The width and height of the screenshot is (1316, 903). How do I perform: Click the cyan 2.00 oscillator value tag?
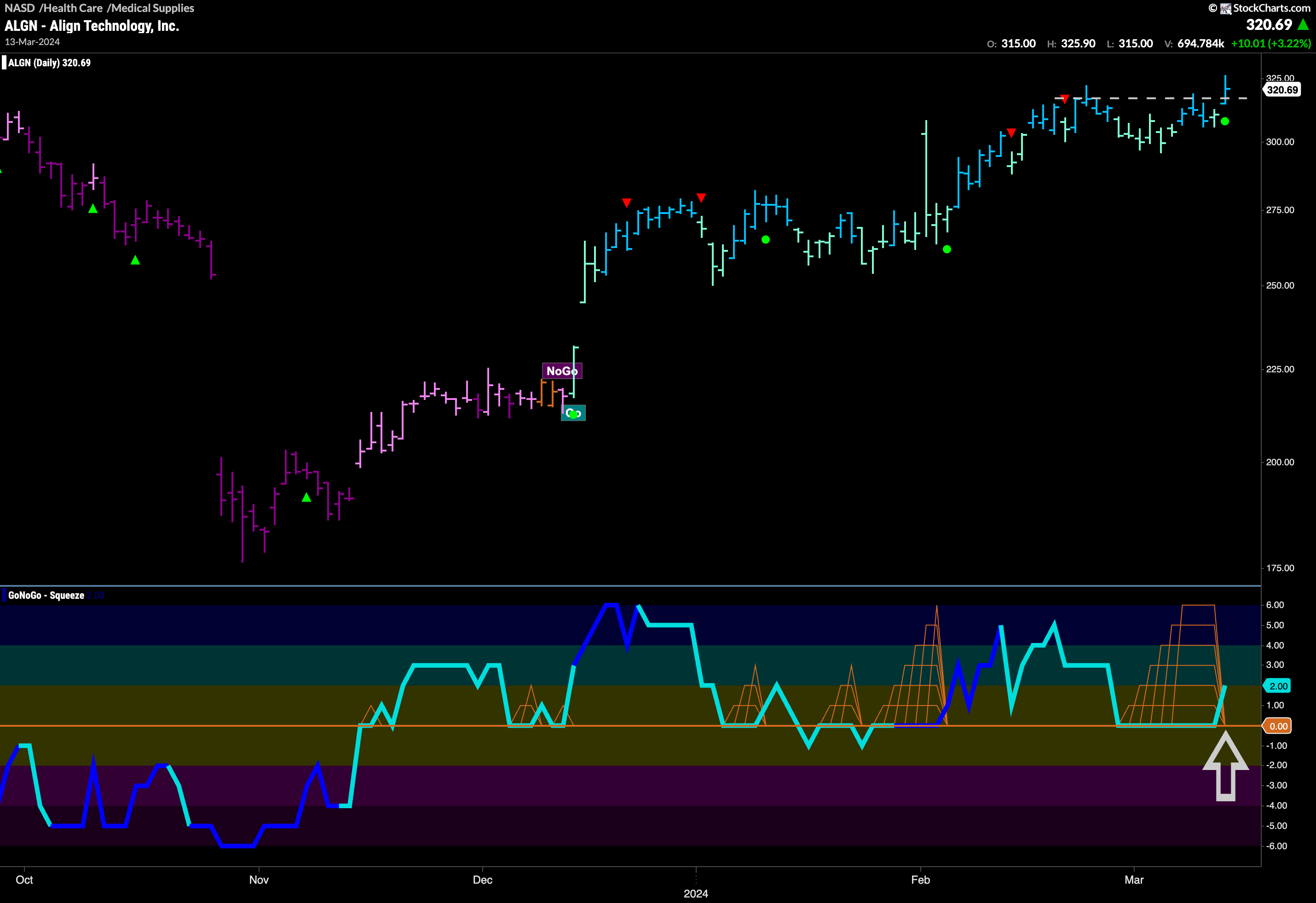(1278, 686)
